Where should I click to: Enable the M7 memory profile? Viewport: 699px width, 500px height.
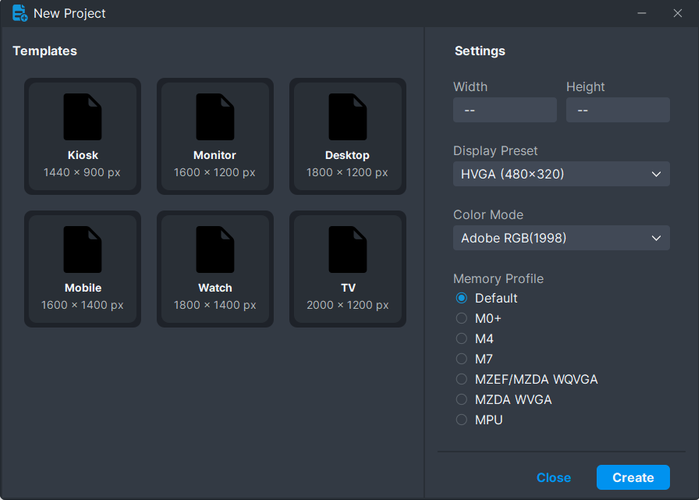tap(462, 359)
